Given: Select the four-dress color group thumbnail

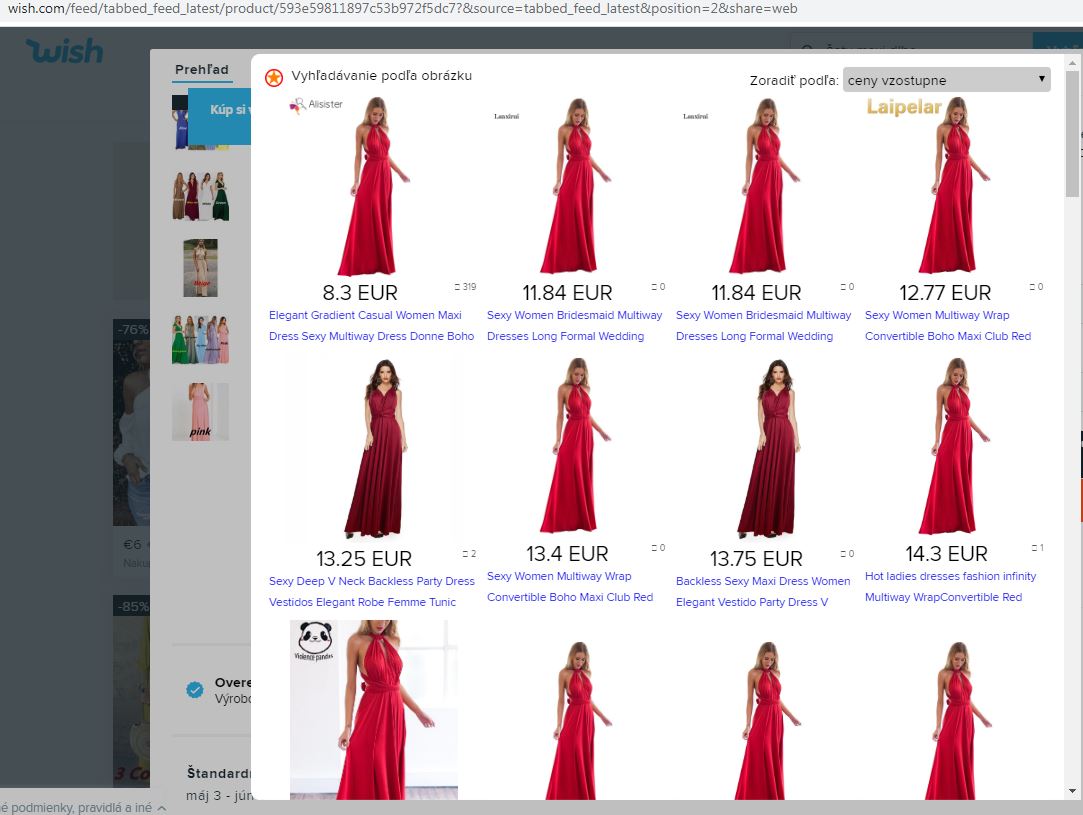Looking at the screenshot, I should (201, 196).
